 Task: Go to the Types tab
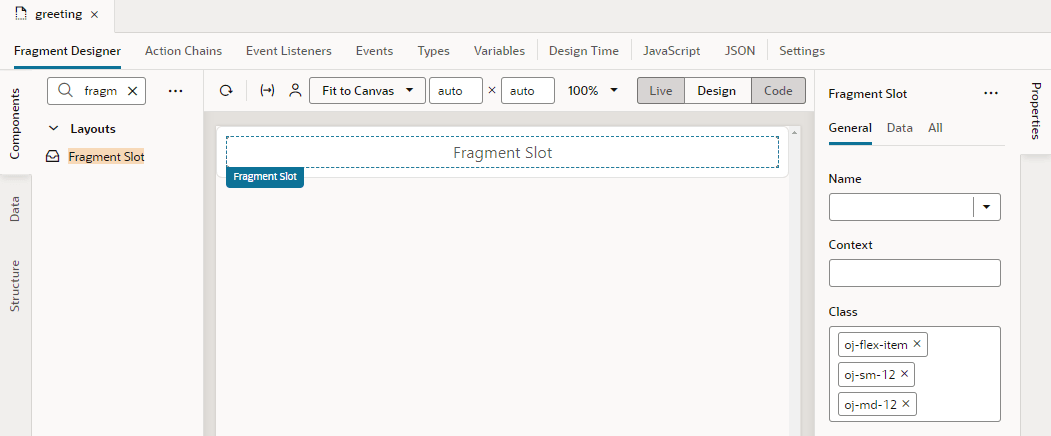tap(433, 50)
